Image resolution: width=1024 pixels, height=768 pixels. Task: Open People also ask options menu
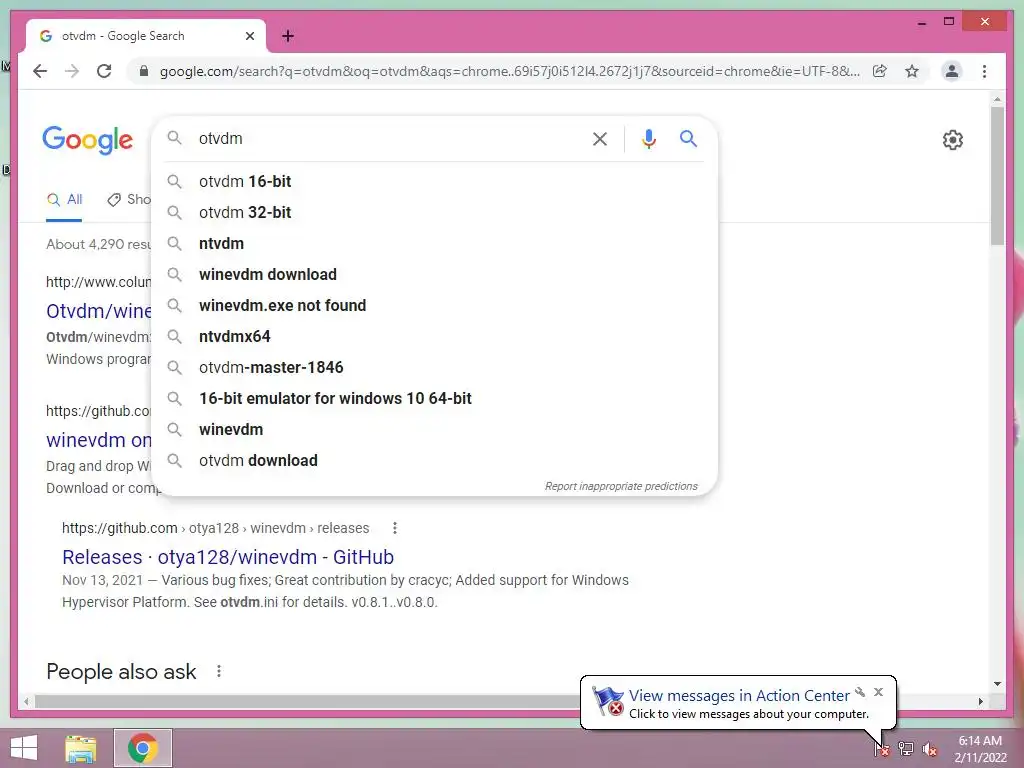(219, 671)
